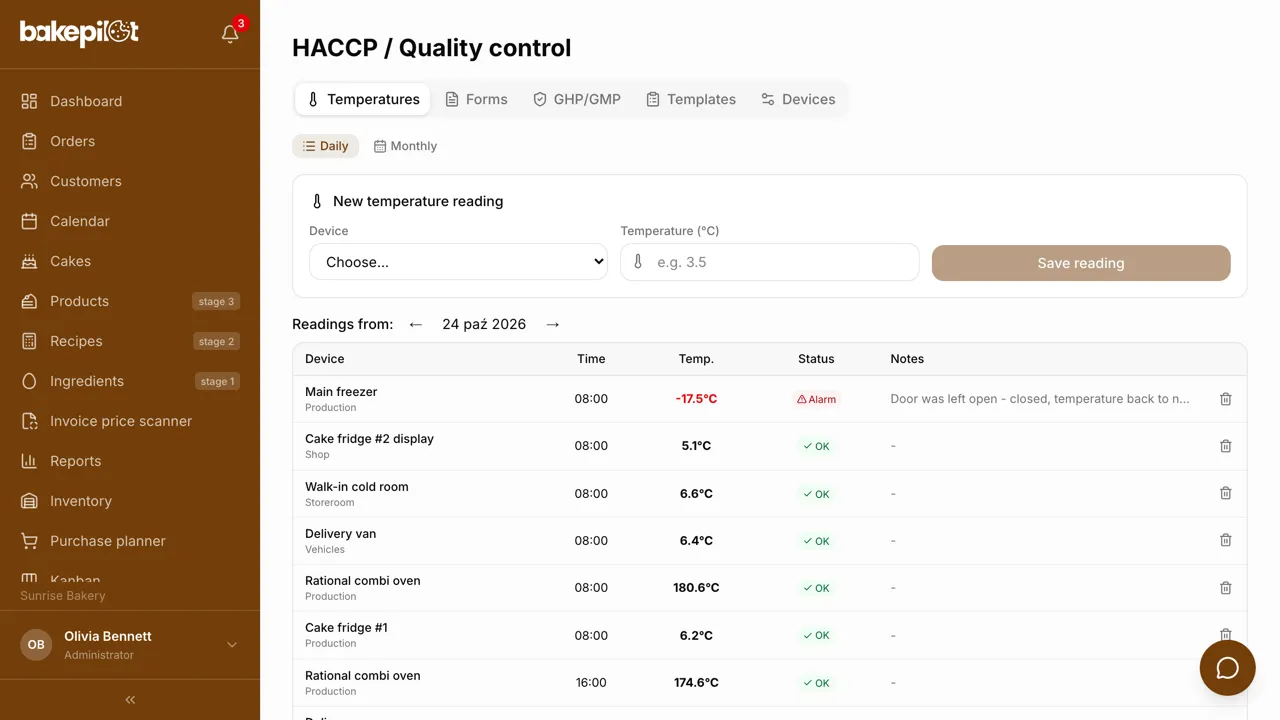The height and width of the screenshot is (720, 1280).
Task: Switch to the Forms tab
Action: click(476, 99)
